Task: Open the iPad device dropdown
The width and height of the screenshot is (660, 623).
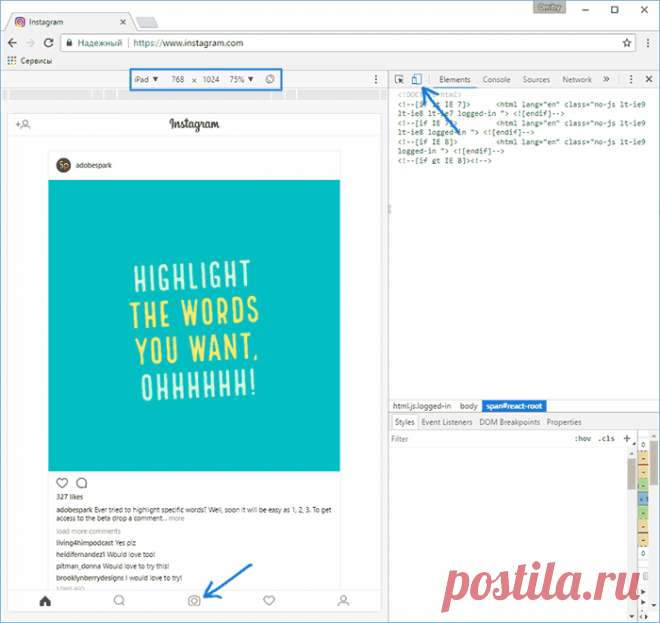Action: pos(148,78)
